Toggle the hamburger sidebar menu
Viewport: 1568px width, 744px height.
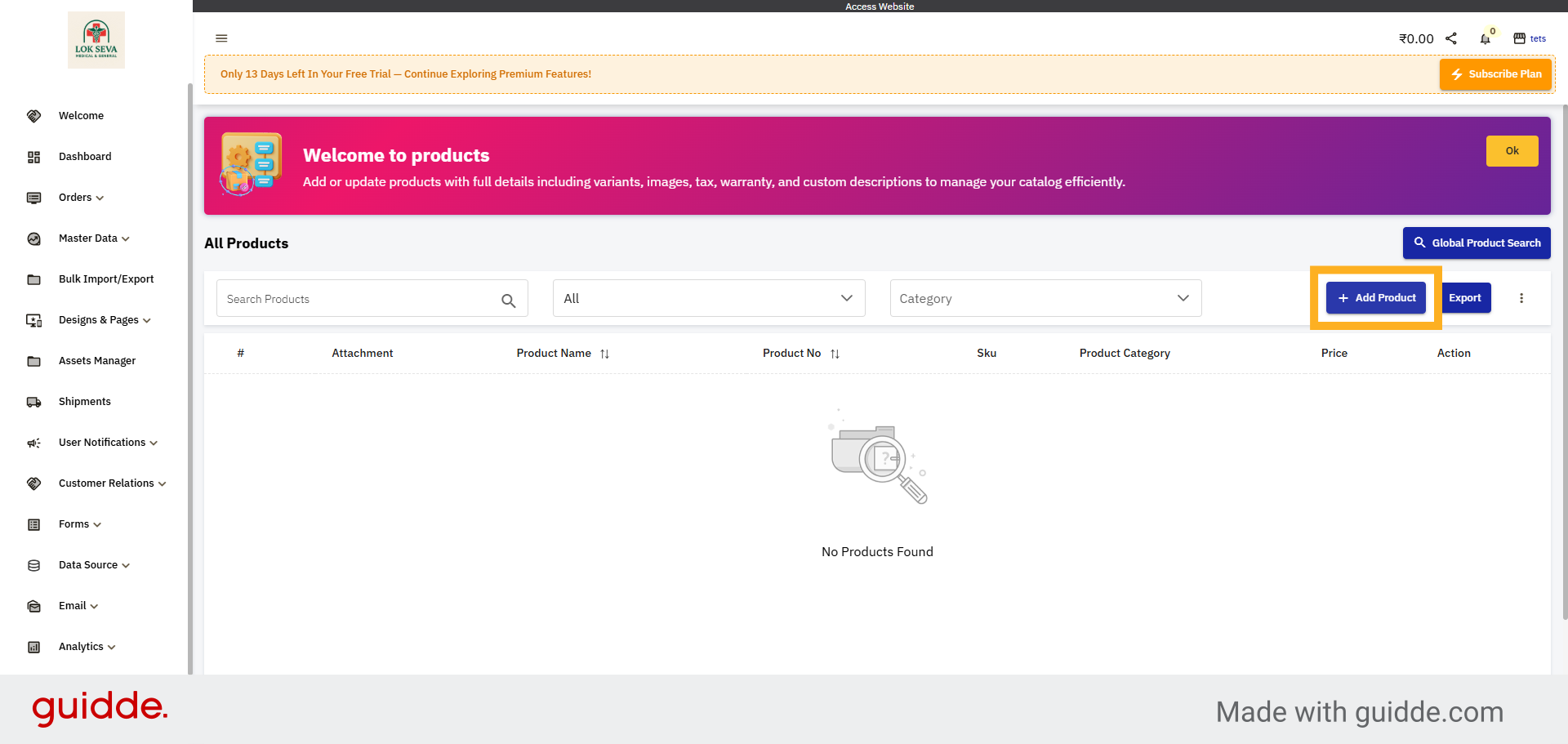click(221, 38)
